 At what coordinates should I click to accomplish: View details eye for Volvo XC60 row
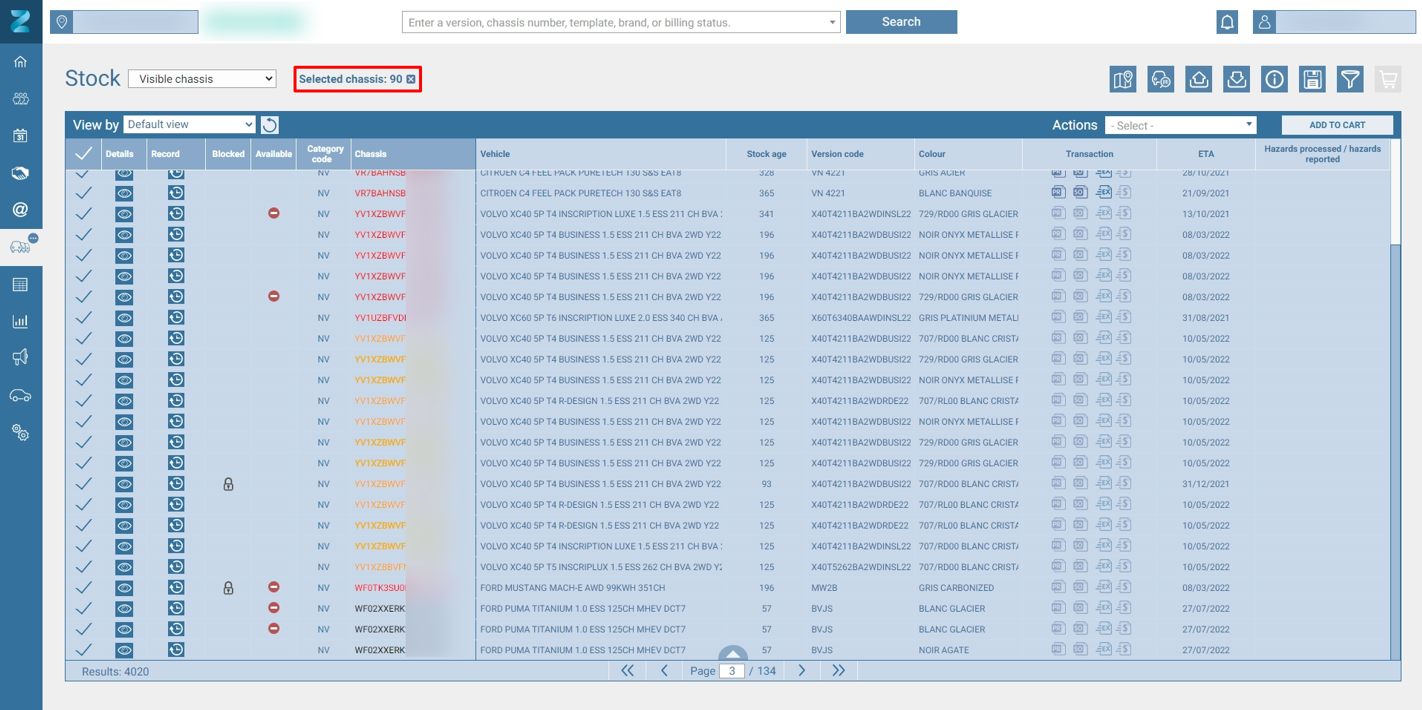(124, 318)
